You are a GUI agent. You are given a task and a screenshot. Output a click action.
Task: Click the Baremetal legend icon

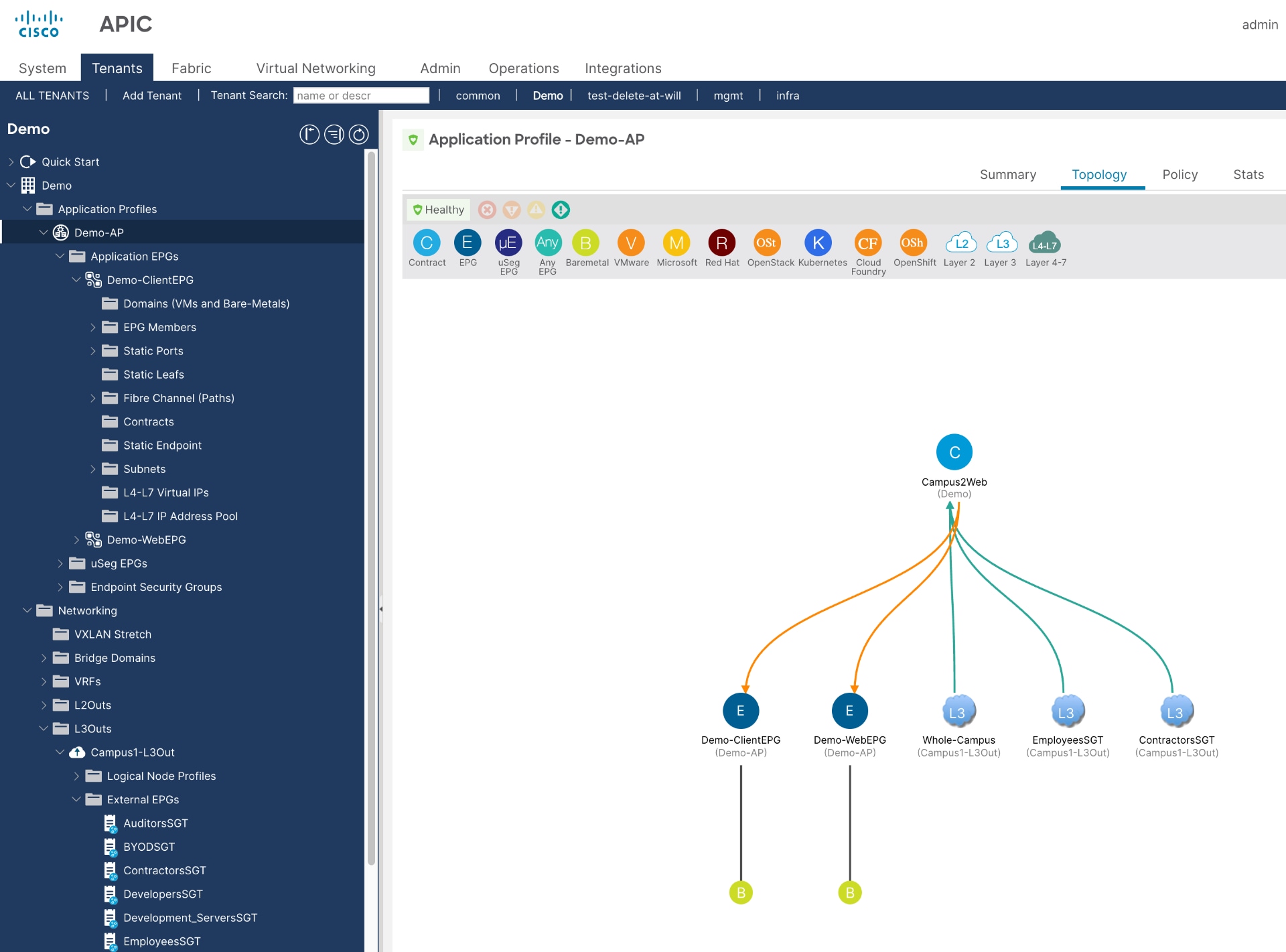587,243
